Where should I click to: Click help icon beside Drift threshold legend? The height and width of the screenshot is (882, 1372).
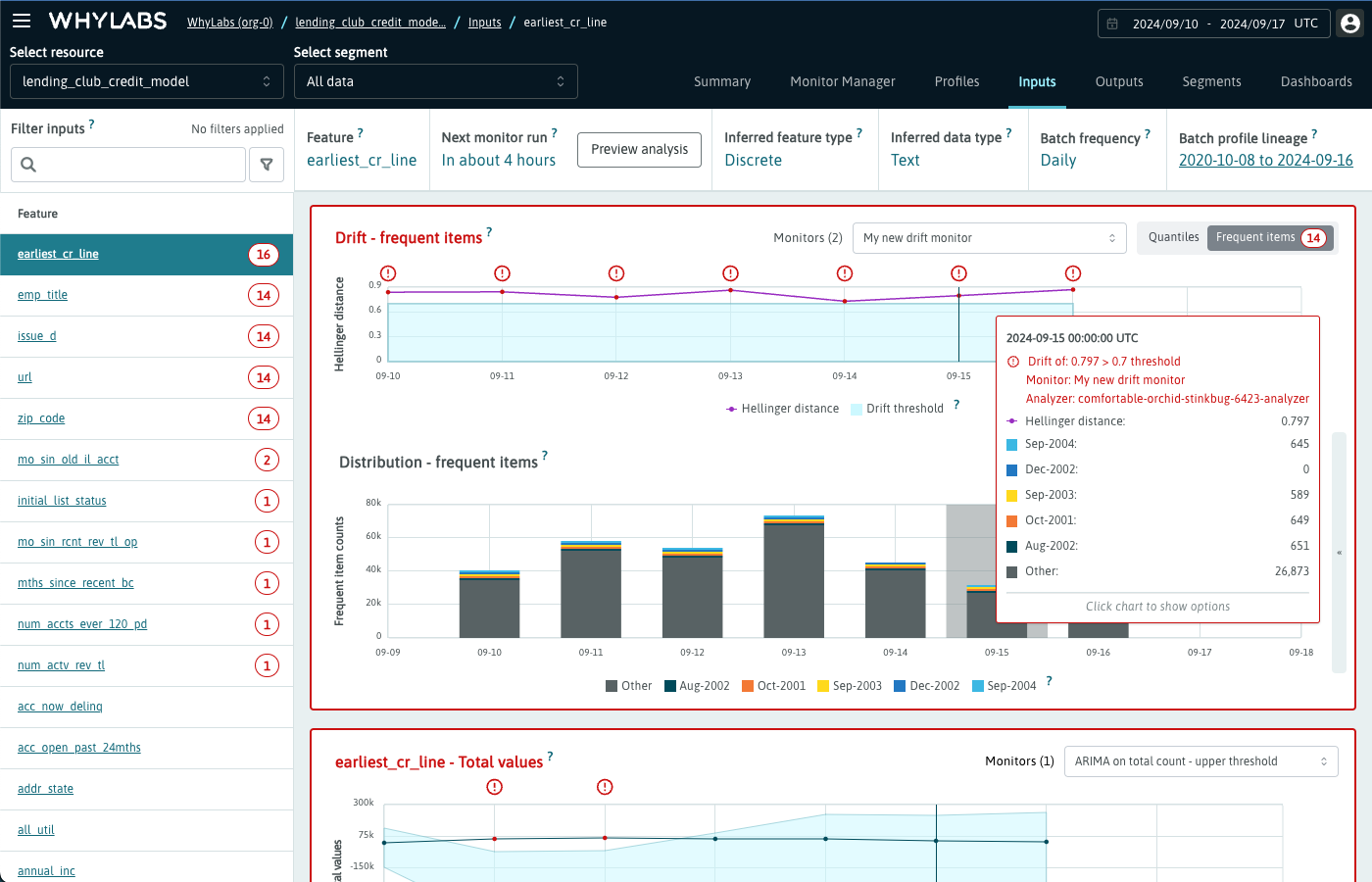pos(956,405)
